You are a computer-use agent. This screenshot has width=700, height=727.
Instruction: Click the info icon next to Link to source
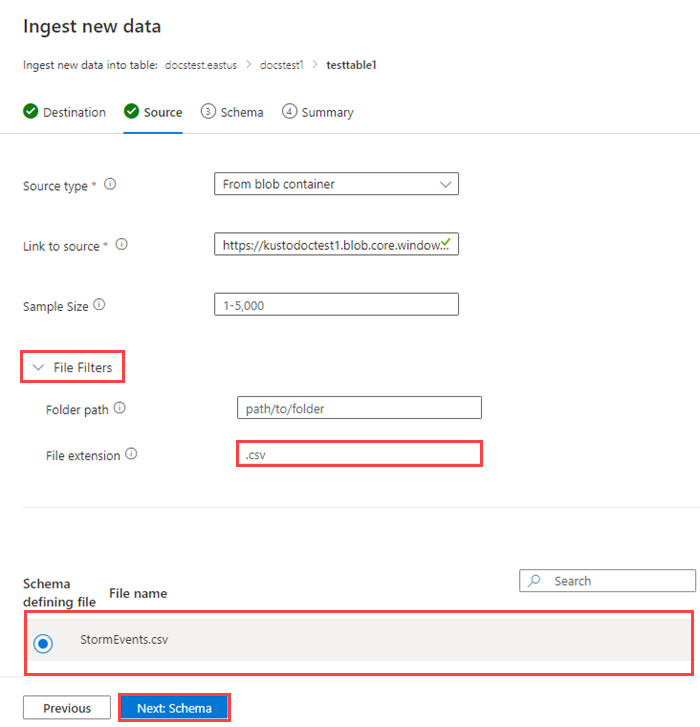click(121, 245)
